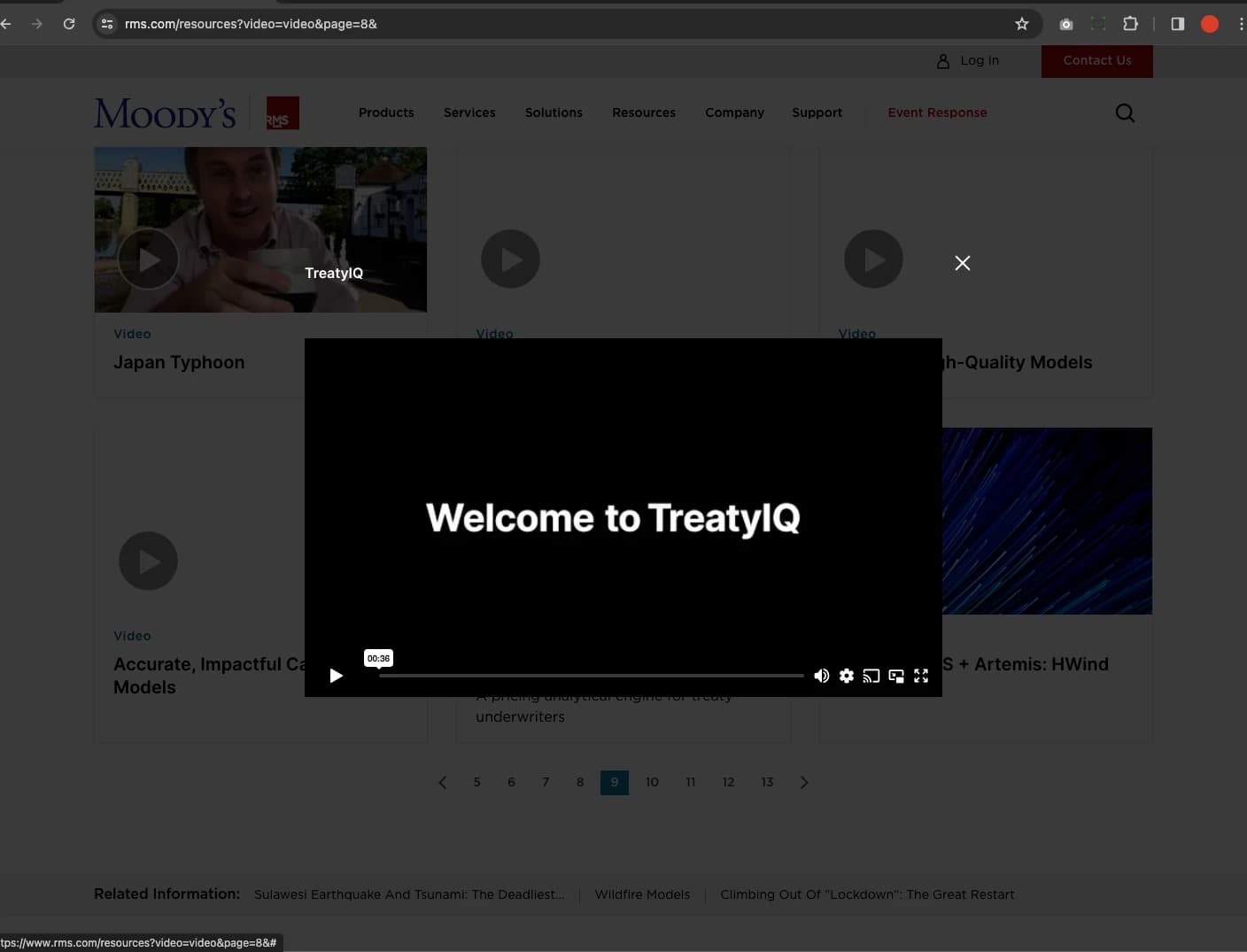Screen dimensions: 1247x952
Task: Go to page 5
Action: (x=476, y=782)
